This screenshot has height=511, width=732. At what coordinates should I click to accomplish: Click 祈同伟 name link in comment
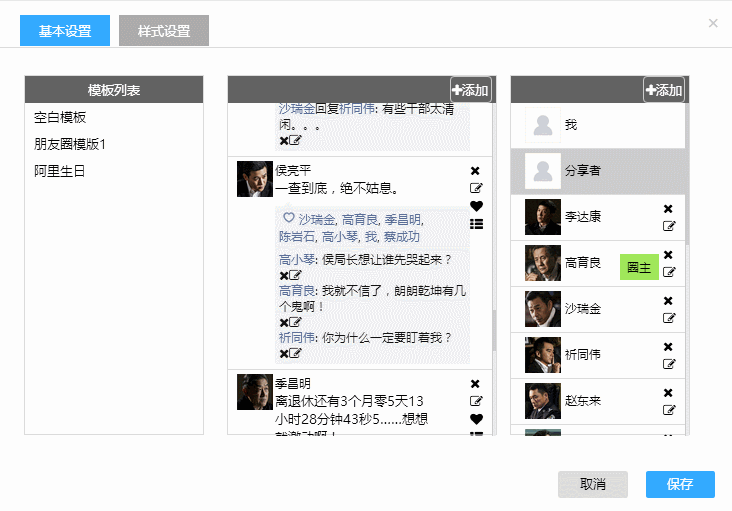tap(297, 337)
